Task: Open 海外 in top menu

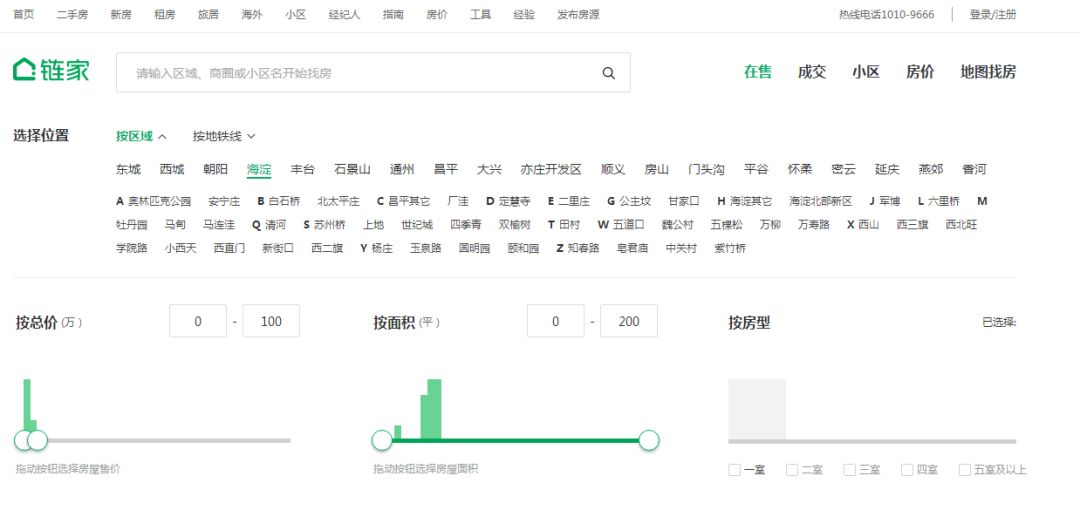Action: pyautogui.click(x=252, y=14)
